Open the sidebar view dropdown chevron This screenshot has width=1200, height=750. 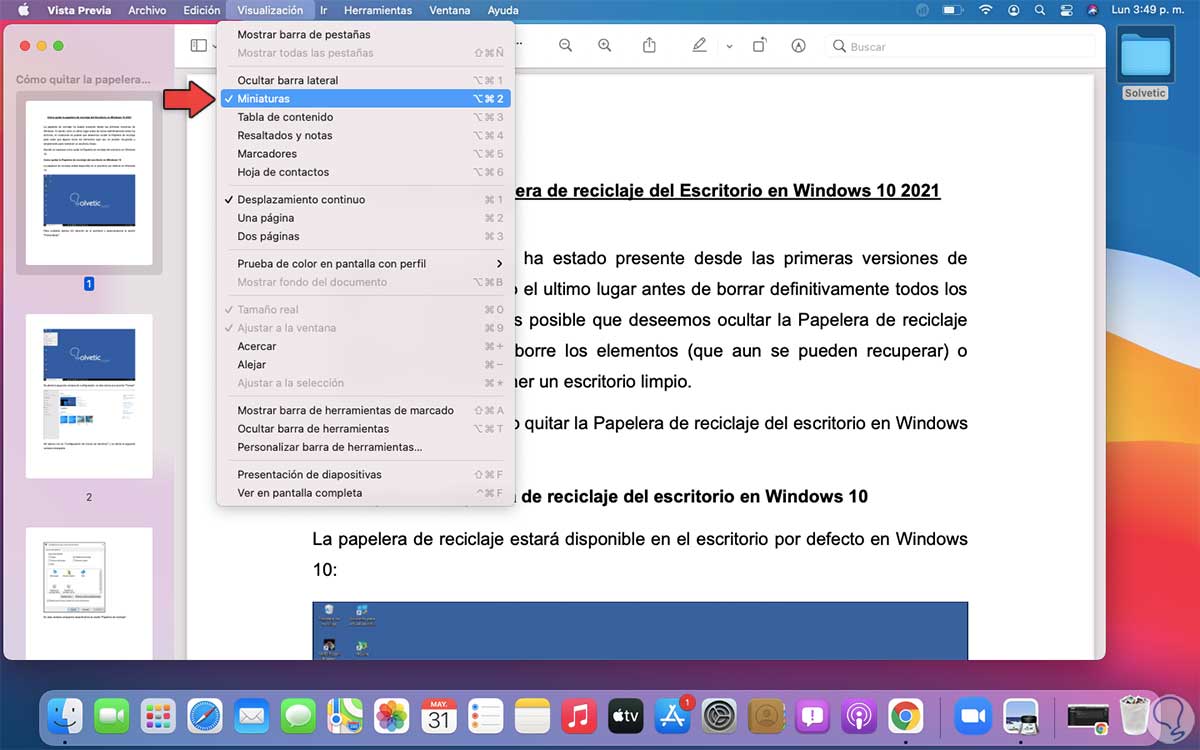tap(213, 45)
